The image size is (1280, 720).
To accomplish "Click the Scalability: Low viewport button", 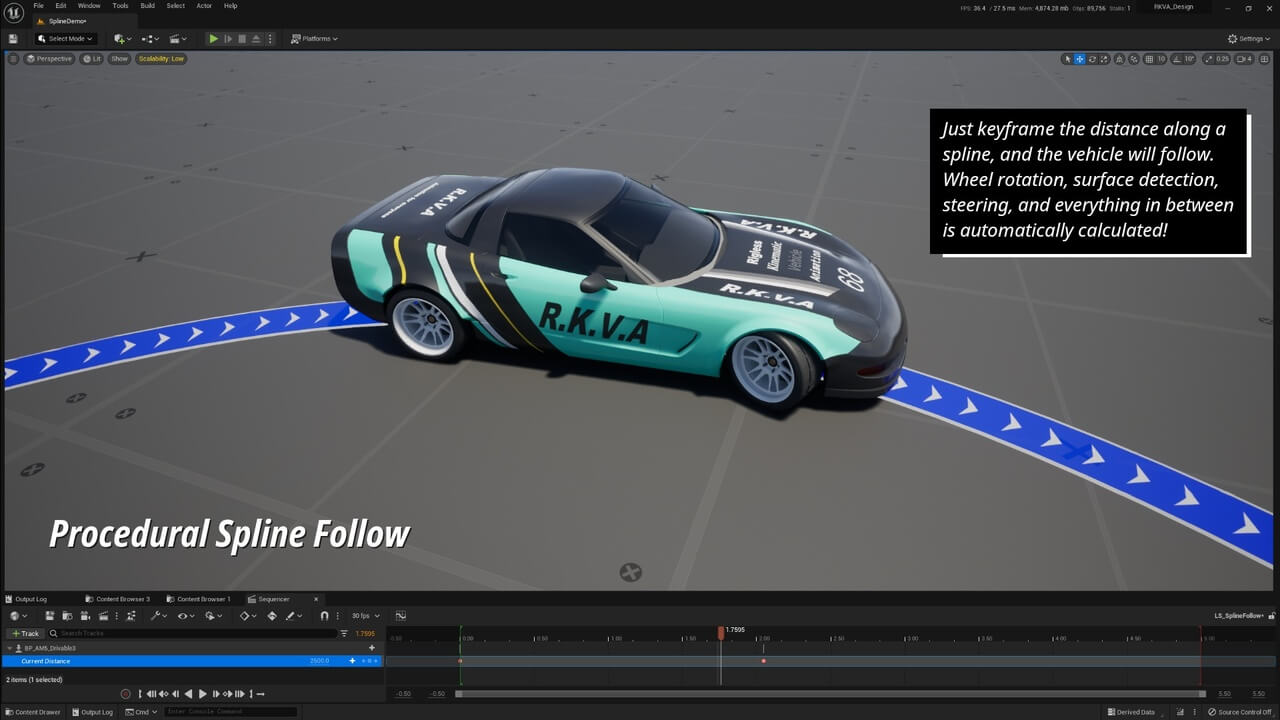I will click(161, 59).
